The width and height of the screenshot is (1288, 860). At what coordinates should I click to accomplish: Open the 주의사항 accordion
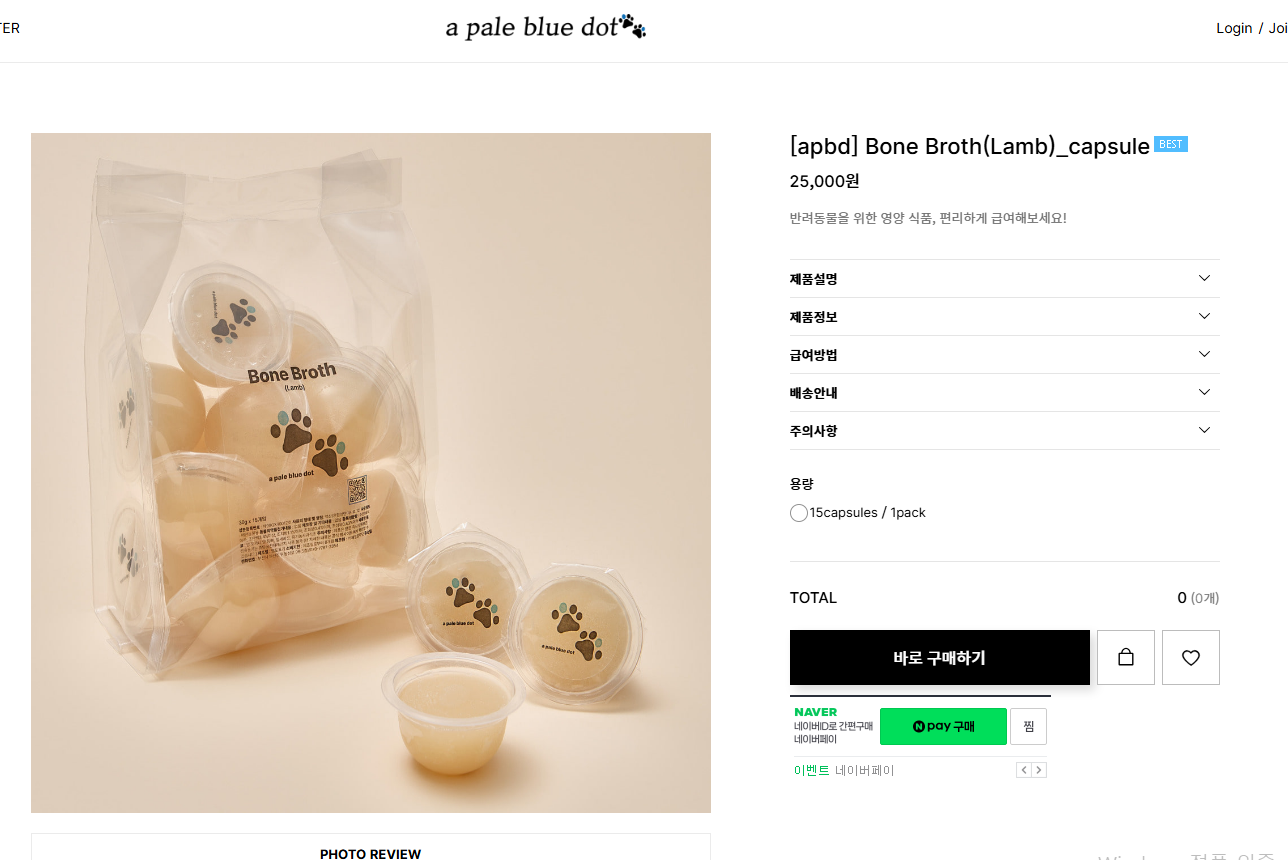coord(1004,431)
